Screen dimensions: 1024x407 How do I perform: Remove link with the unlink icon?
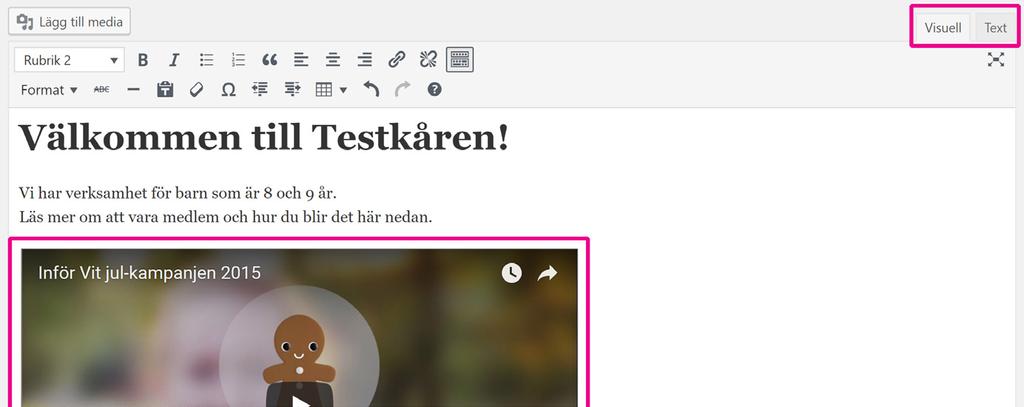(428, 60)
